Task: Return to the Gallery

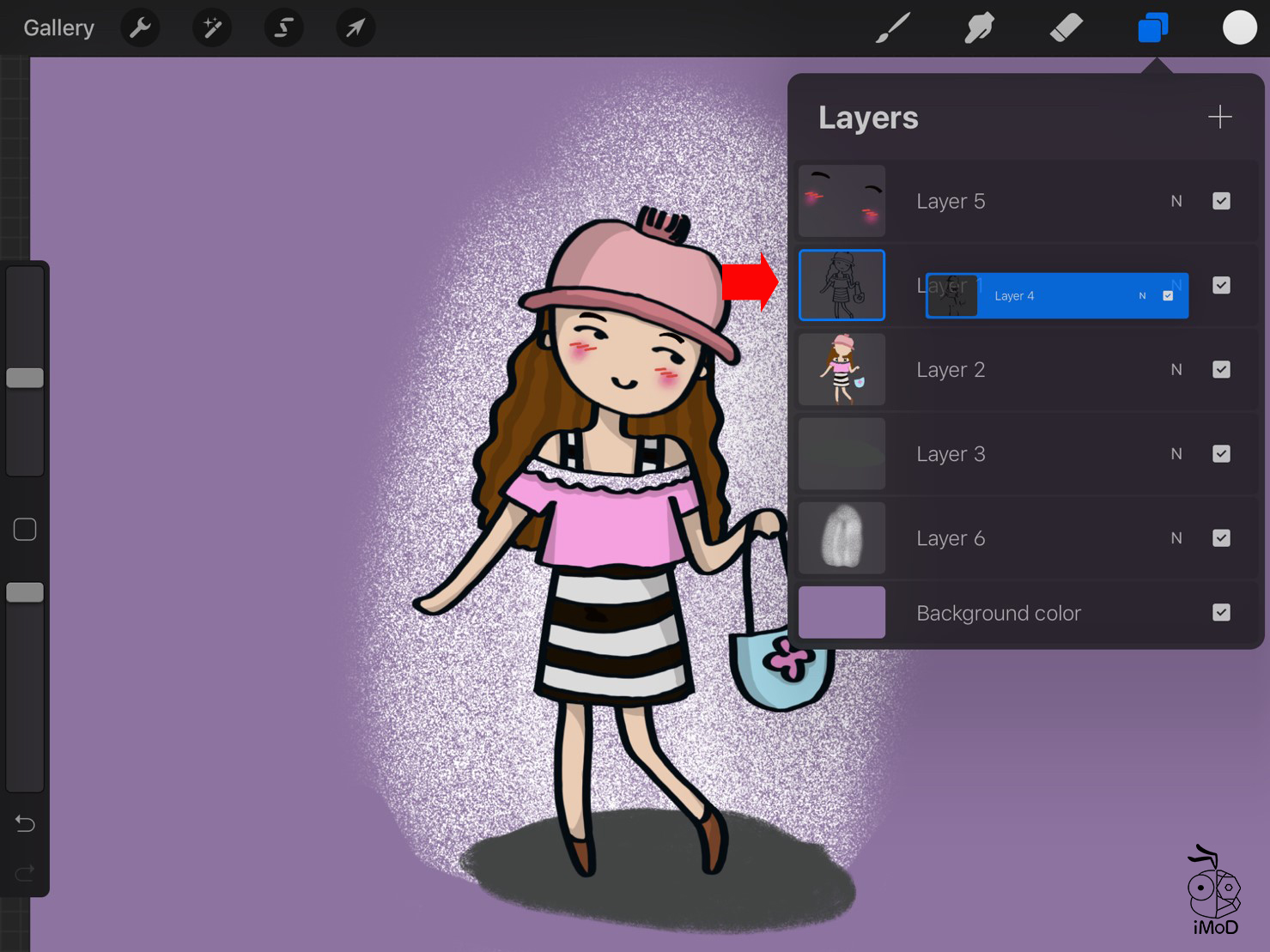Action: pyautogui.click(x=58, y=28)
